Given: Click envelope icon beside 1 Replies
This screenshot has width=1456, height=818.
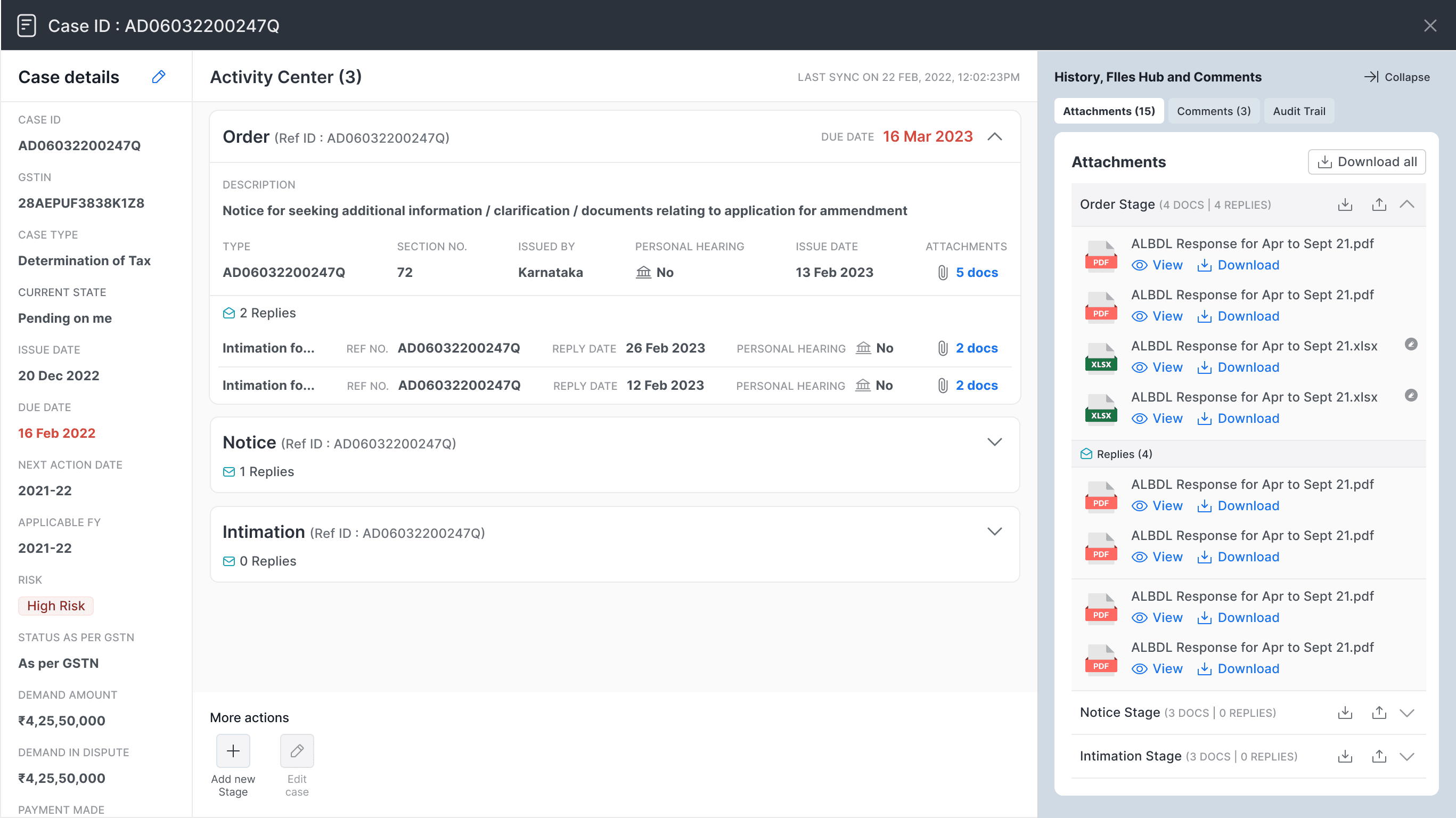Looking at the screenshot, I should click(229, 472).
